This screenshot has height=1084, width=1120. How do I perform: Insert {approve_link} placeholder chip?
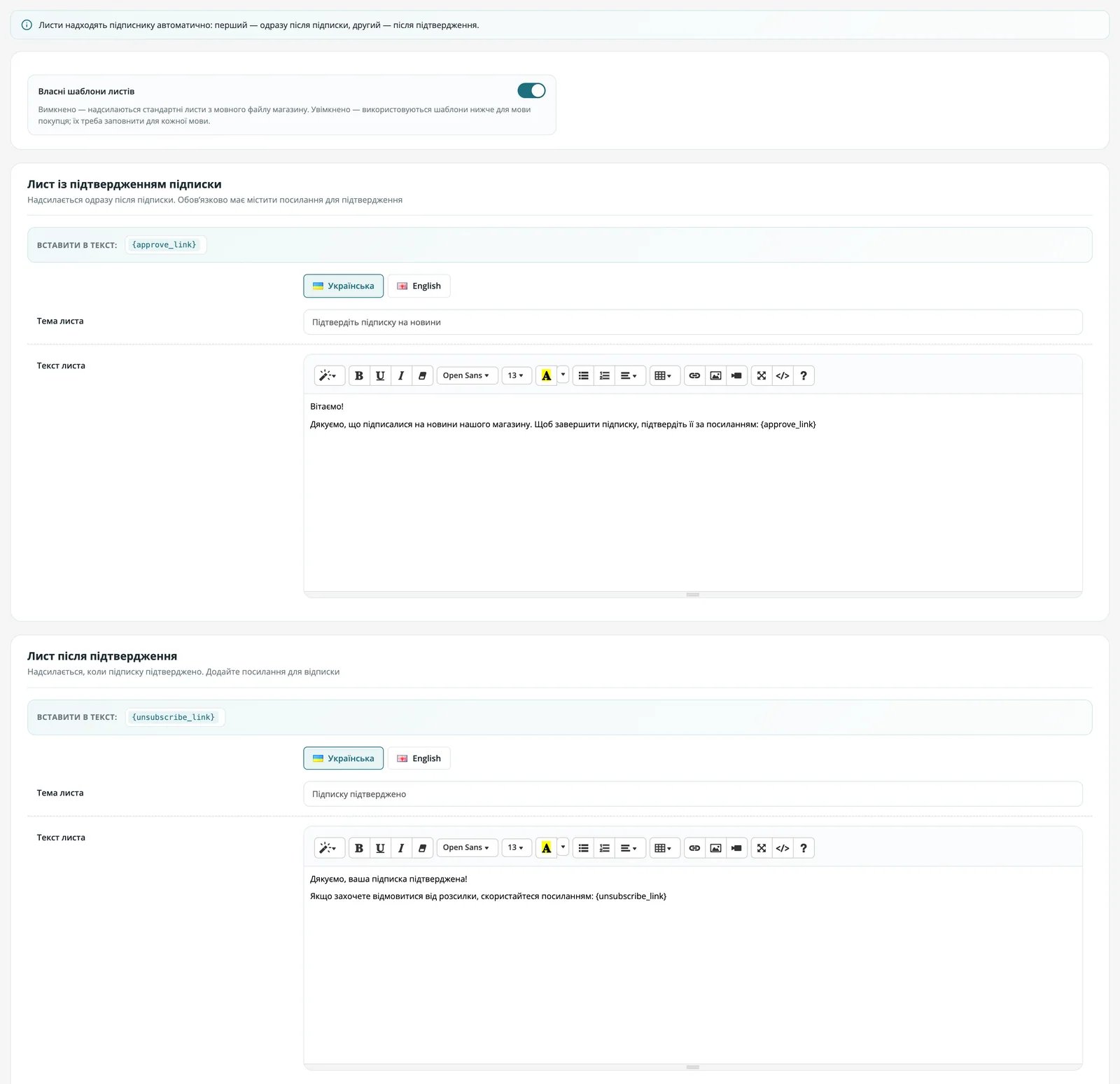tap(165, 245)
